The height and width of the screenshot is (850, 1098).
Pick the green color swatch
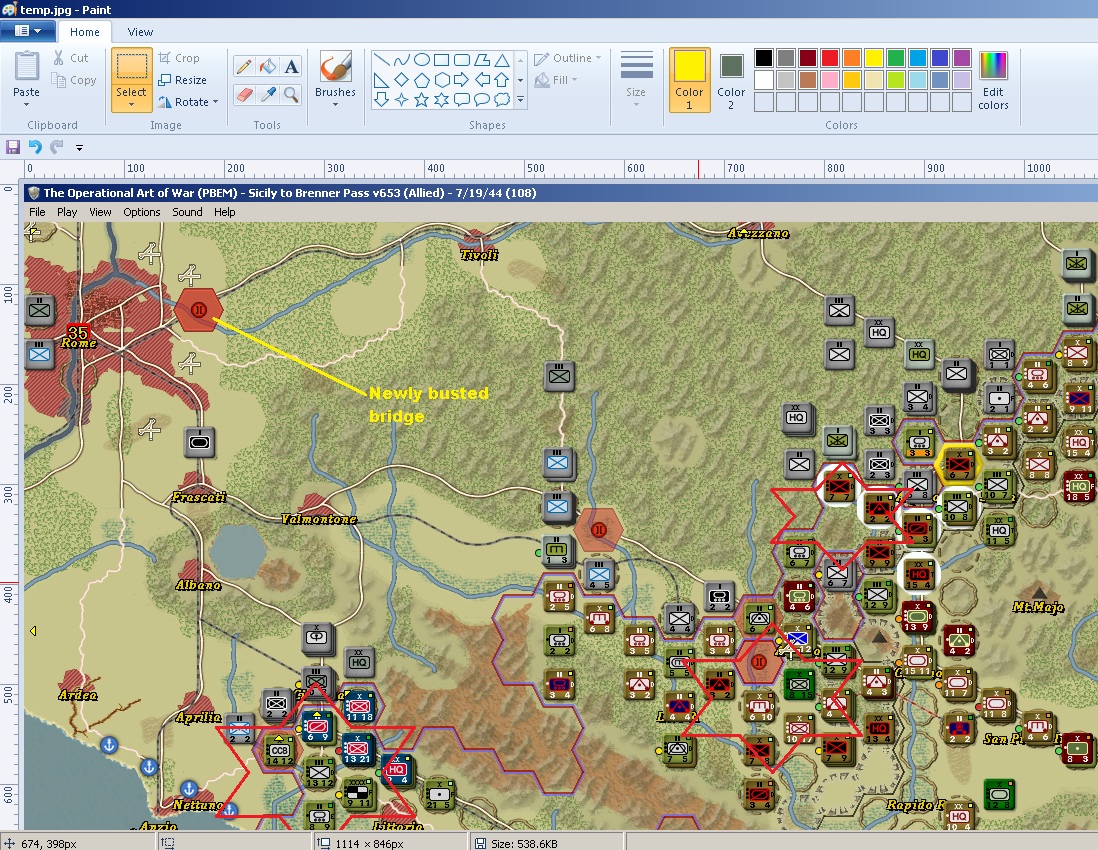tap(896, 58)
